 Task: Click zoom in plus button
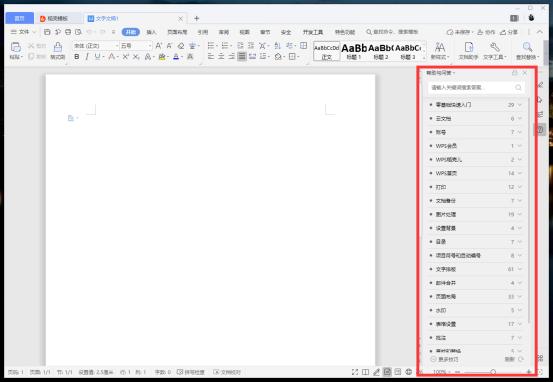tap(528, 372)
